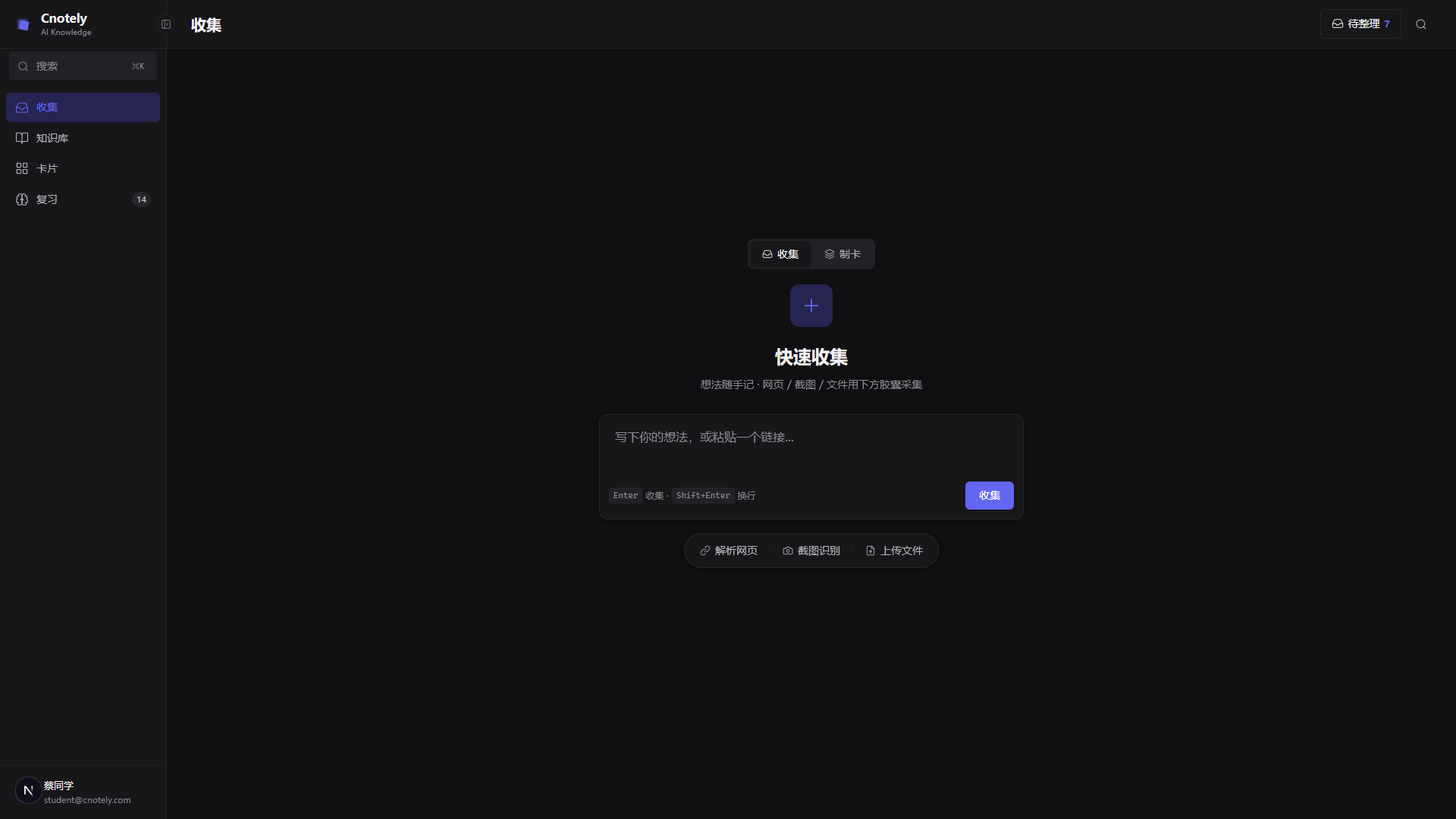
Task: Open 知识库 in the sidebar
Action: [83, 138]
